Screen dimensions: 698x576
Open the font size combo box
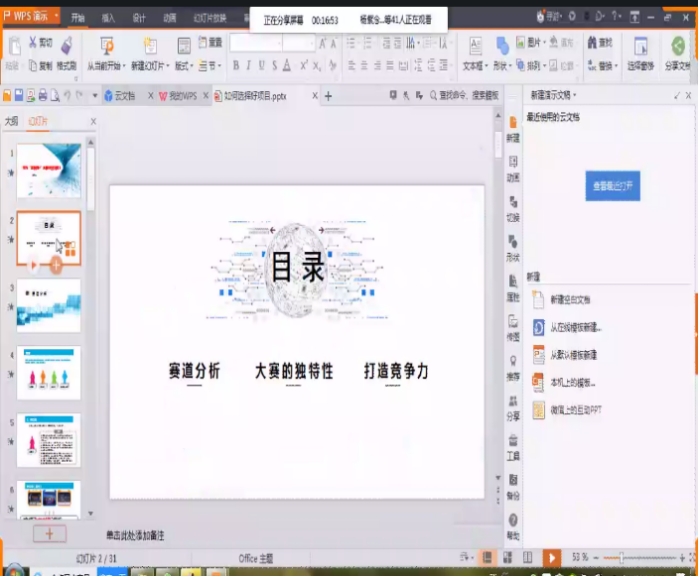[299, 43]
